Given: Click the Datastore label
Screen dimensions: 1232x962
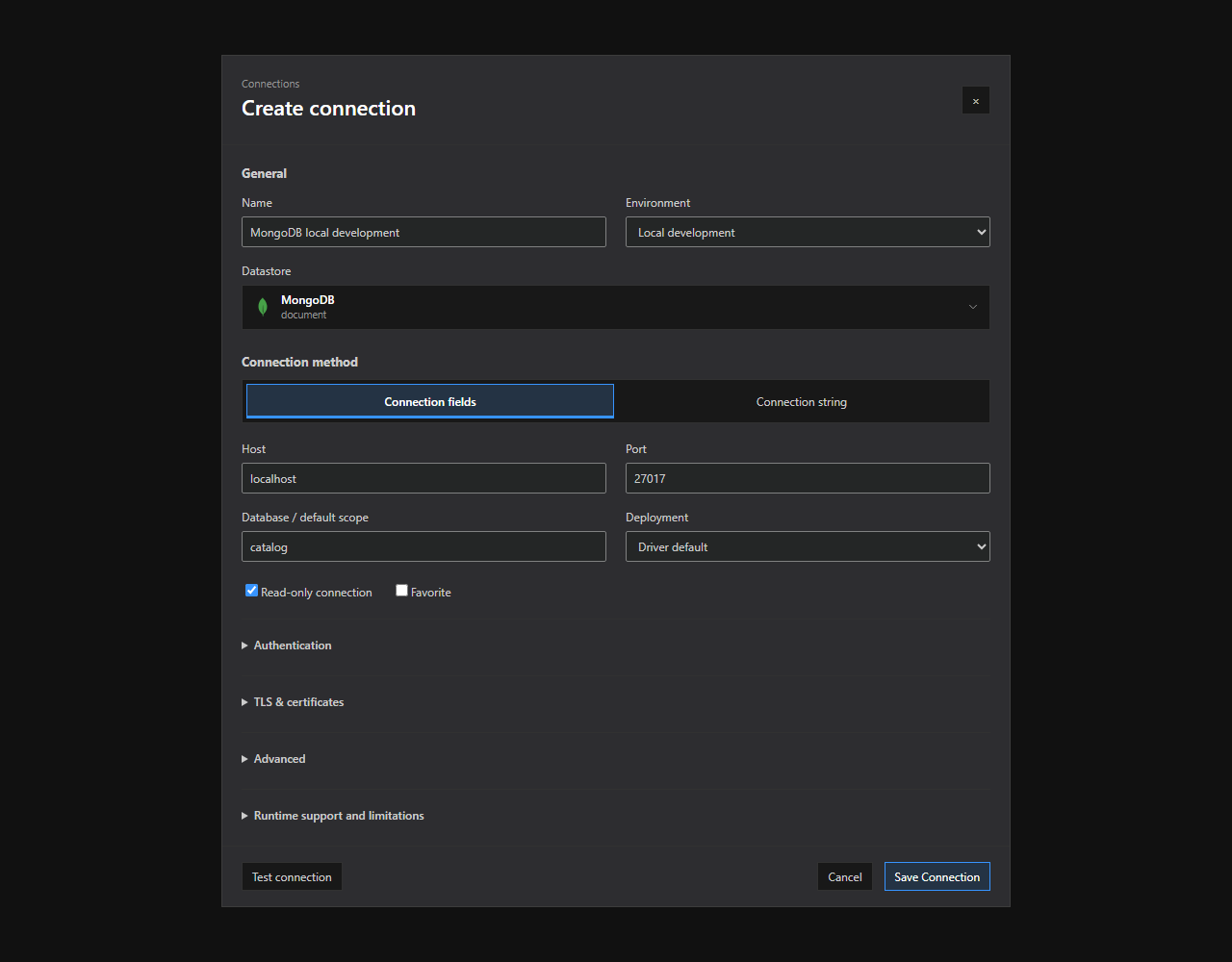Looking at the screenshot, I should click(x=266, y=271).
